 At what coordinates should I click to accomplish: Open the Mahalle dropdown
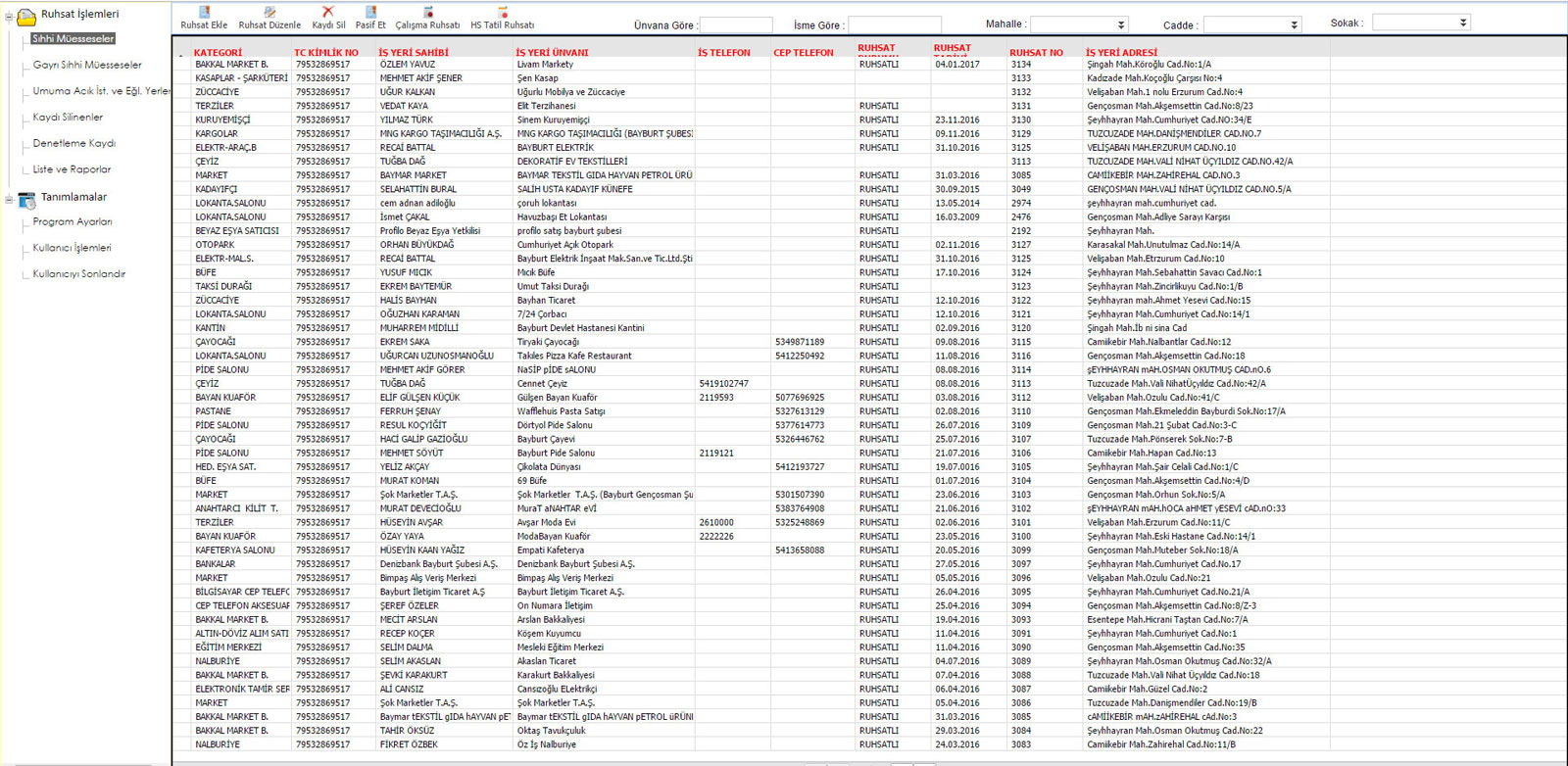(1121, 24)
